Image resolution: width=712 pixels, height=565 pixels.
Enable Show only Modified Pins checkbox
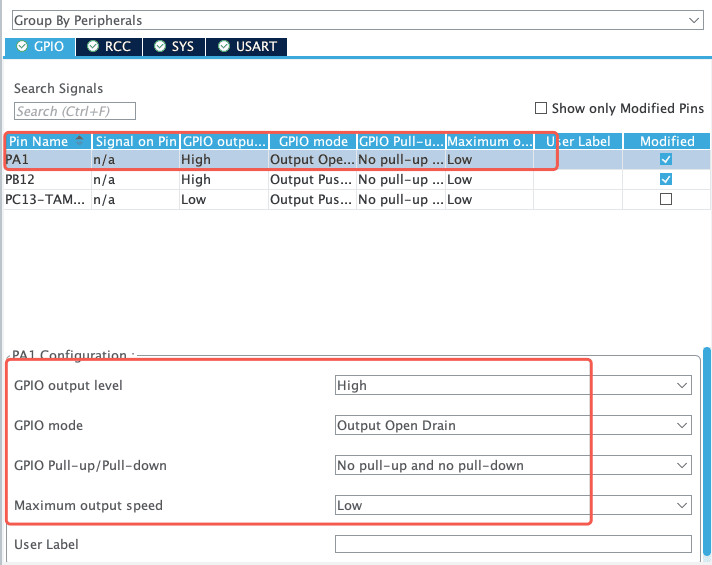coord(541,108)
